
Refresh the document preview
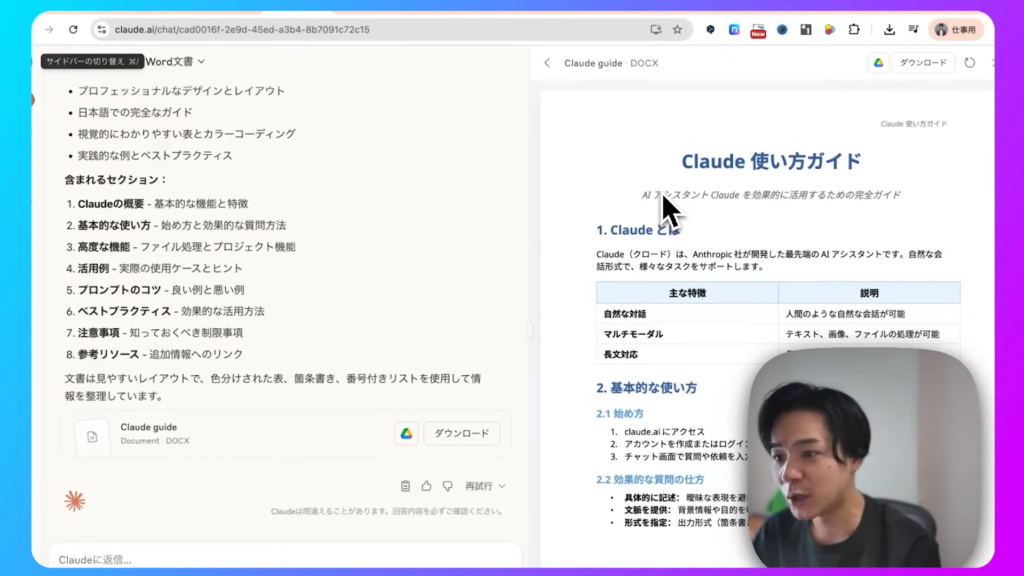(970, 63)
